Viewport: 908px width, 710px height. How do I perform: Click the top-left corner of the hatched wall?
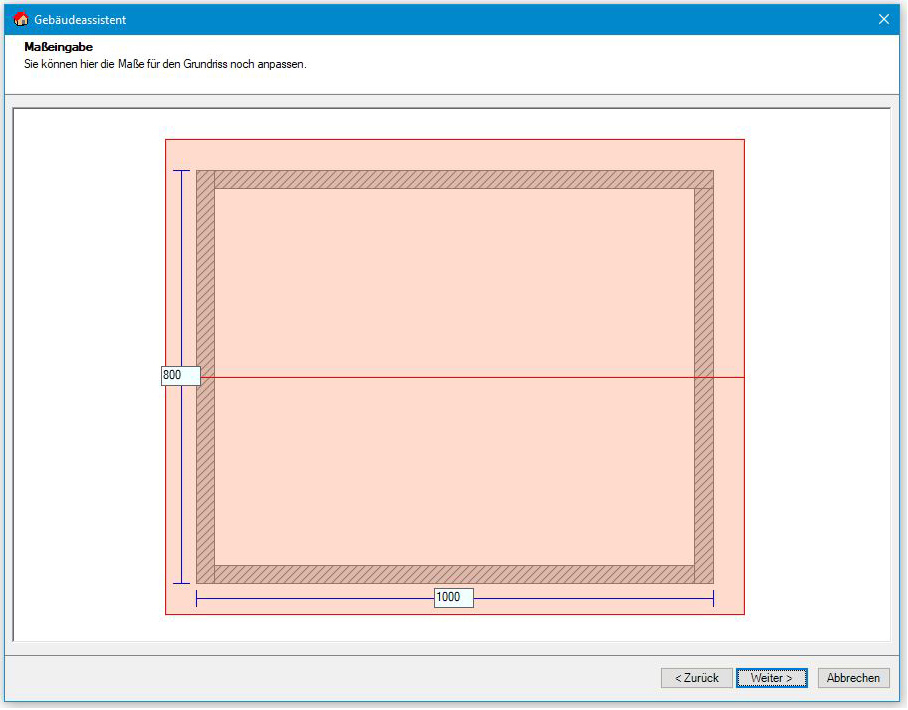205,179
